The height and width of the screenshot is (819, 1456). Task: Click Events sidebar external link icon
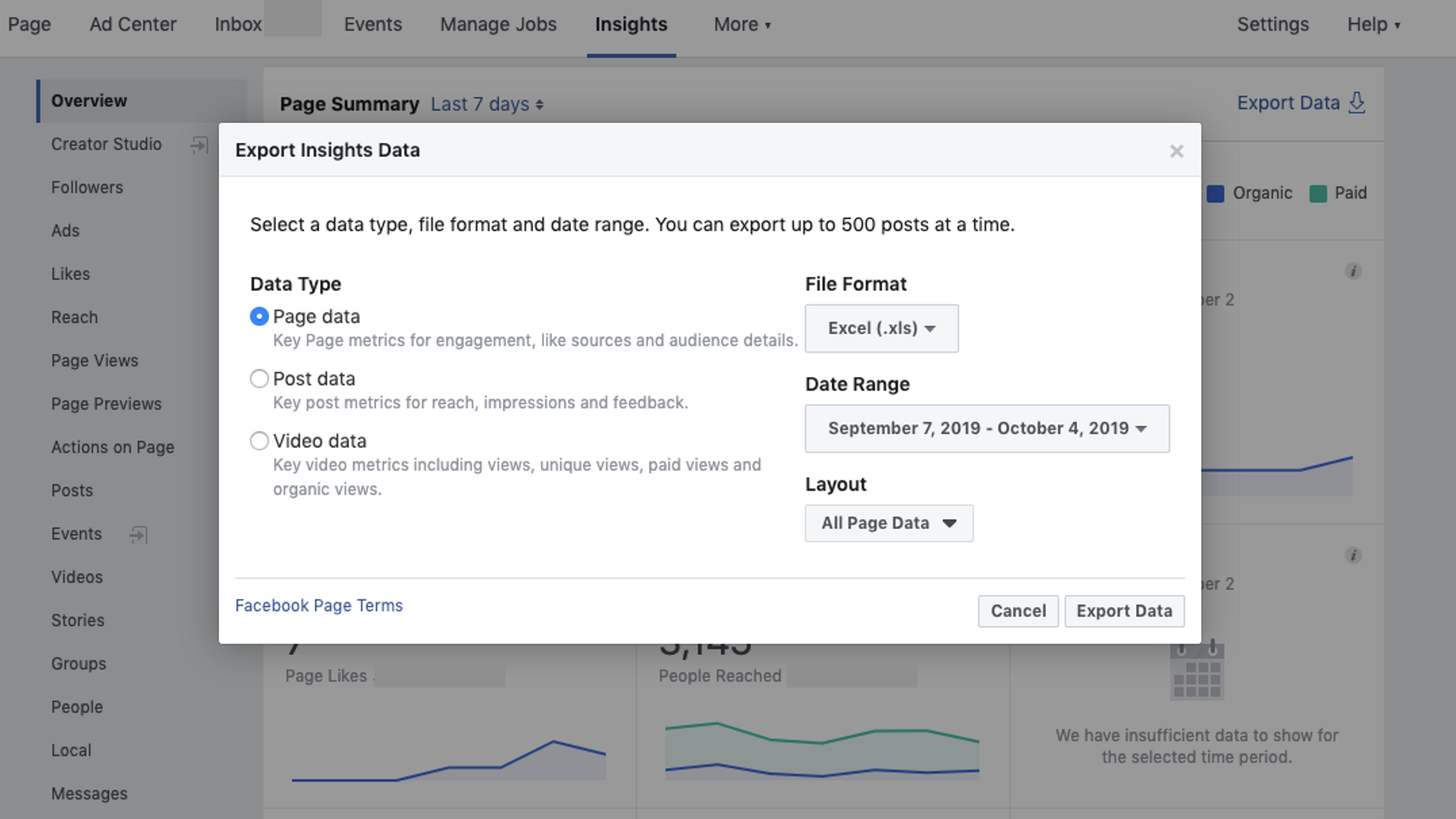(138, 535)
